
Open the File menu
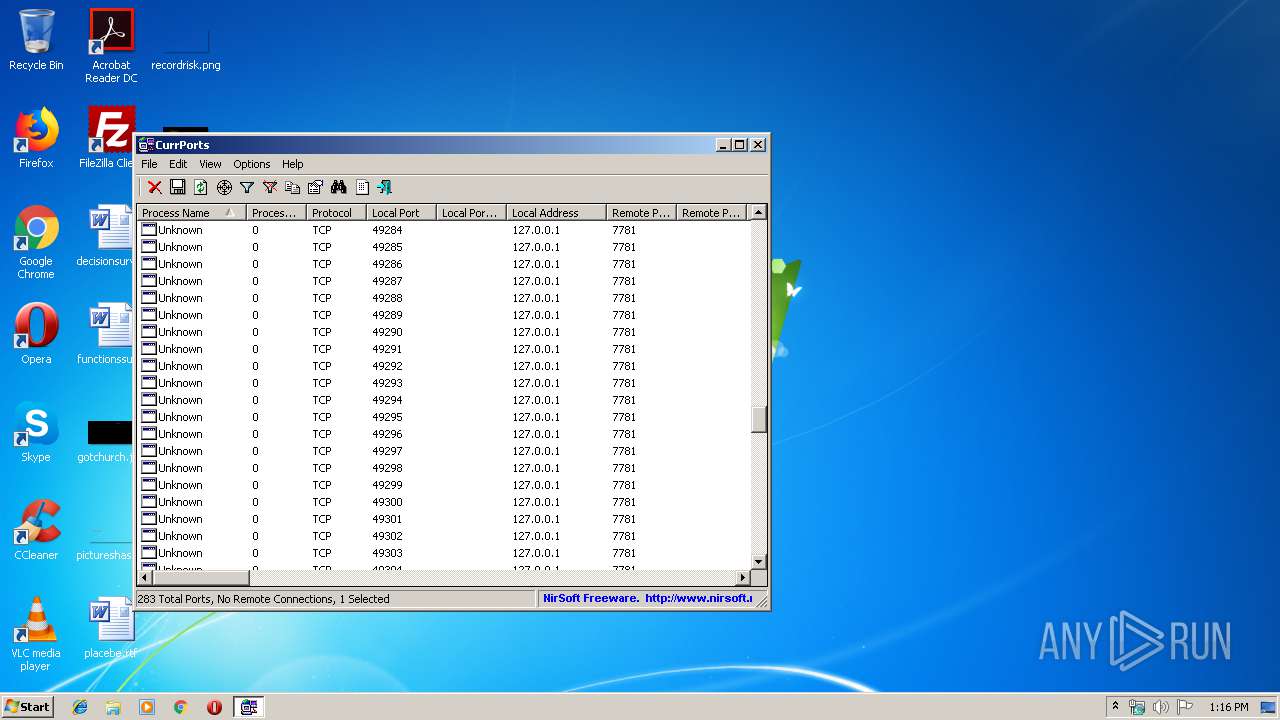tap(149, 164)
